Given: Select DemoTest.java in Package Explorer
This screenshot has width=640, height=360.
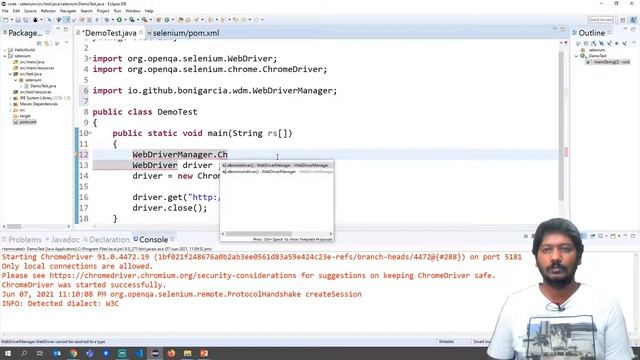Looking at the screenshot, I should point(42,86).
